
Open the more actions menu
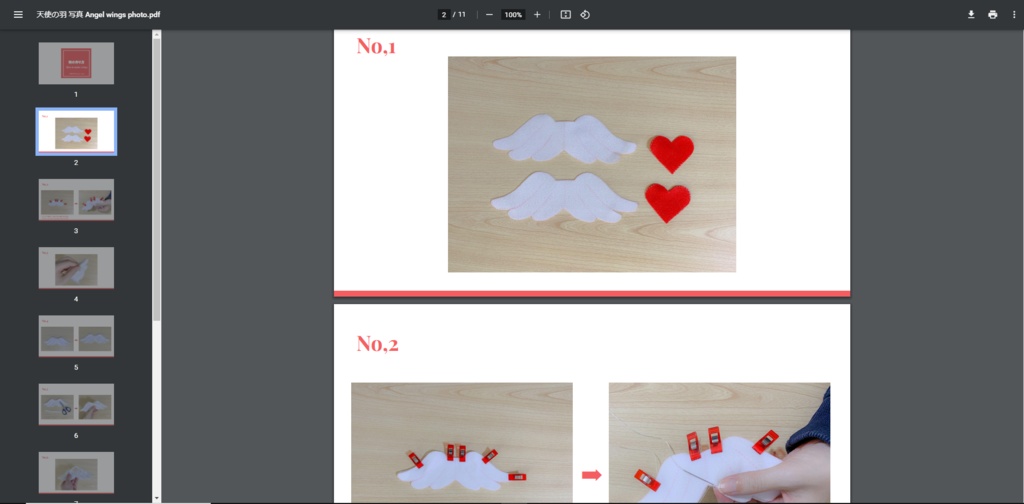pos(1012,14)
